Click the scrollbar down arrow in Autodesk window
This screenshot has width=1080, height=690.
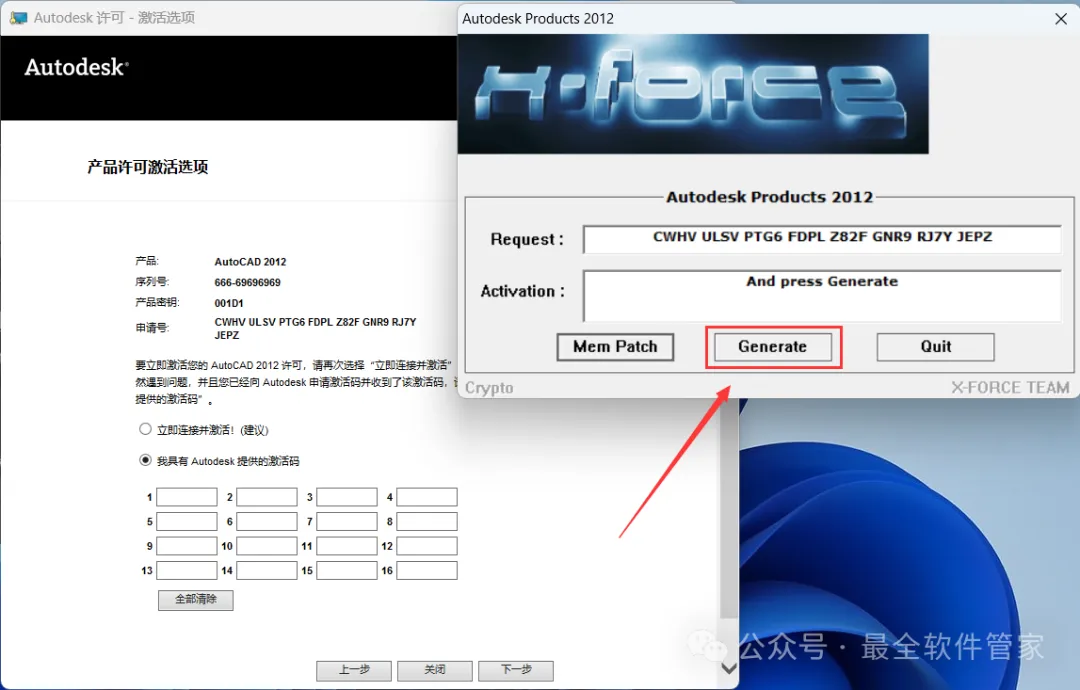pyautogui.click(x=729, y=668)
